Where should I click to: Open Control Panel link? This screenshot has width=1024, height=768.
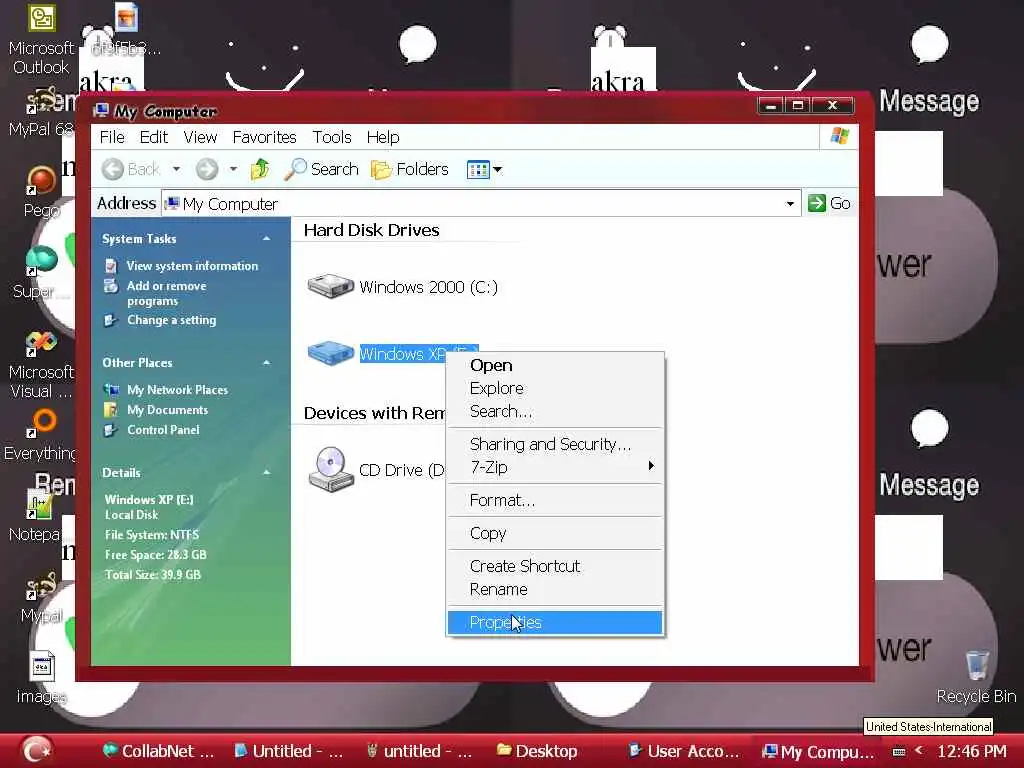pyautogui.click(x=163, y=430)
